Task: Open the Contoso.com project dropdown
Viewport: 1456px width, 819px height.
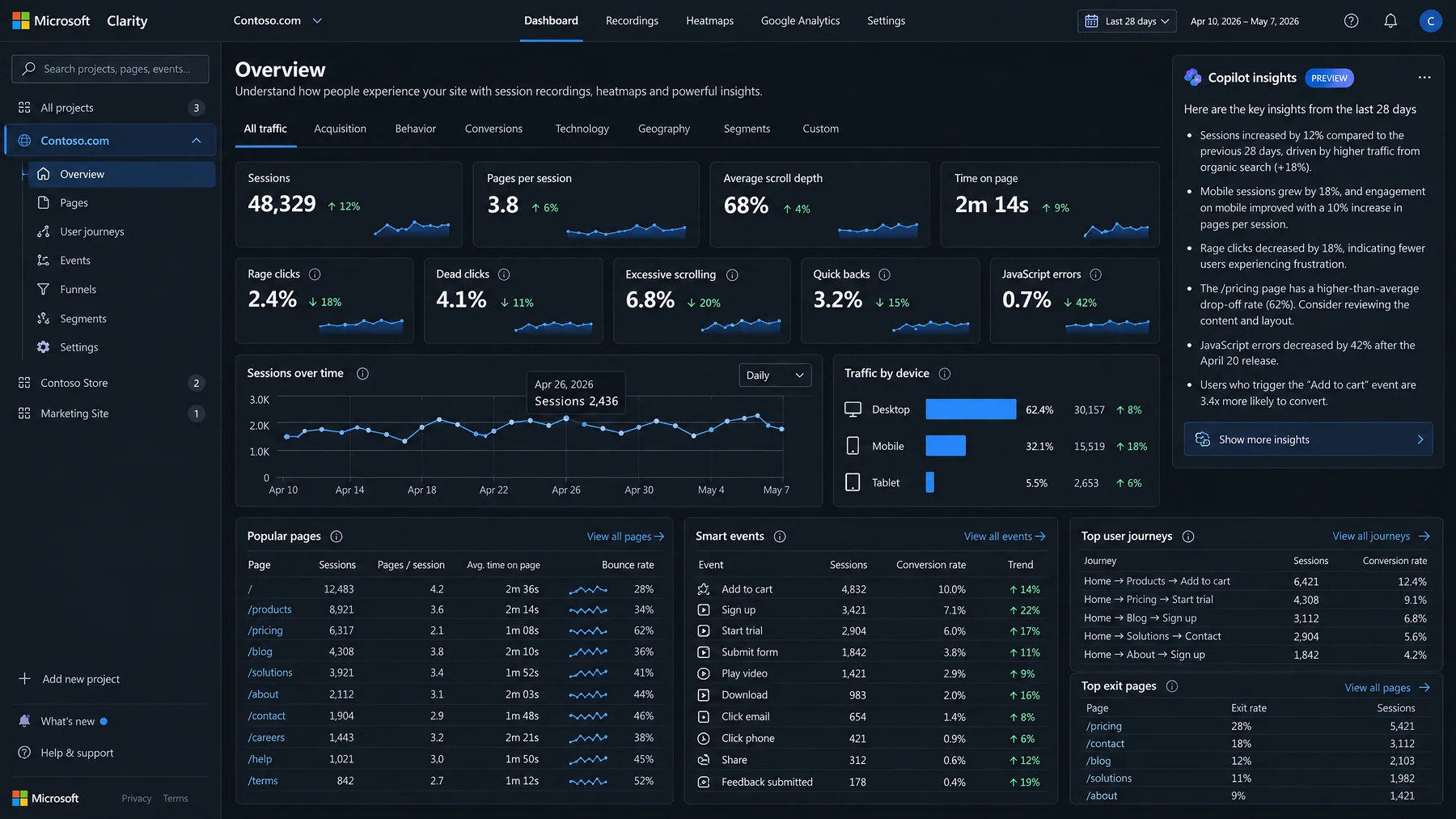Action: (x=277, y=21)
